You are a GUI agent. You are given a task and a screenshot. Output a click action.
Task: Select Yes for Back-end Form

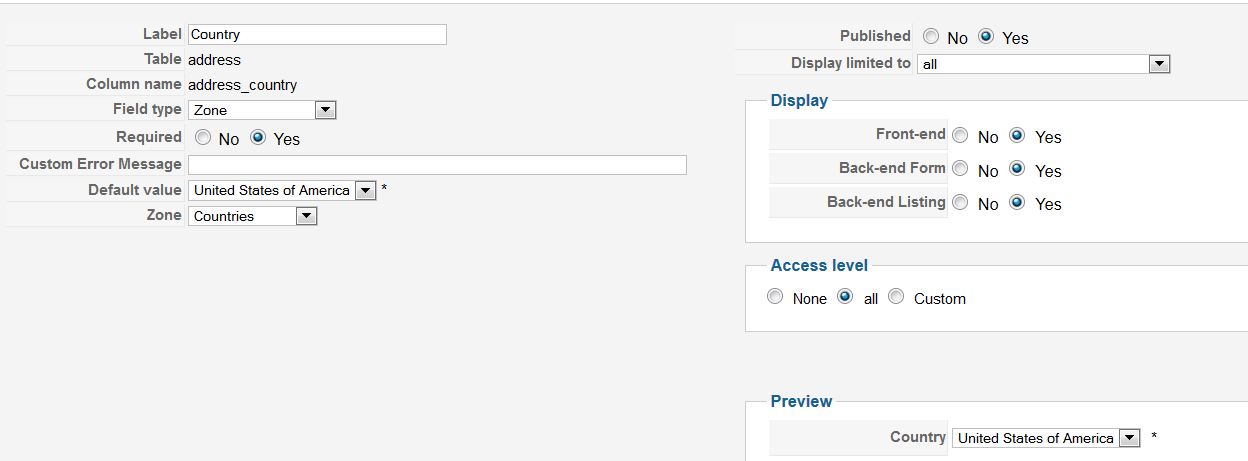click(1017, 169)
